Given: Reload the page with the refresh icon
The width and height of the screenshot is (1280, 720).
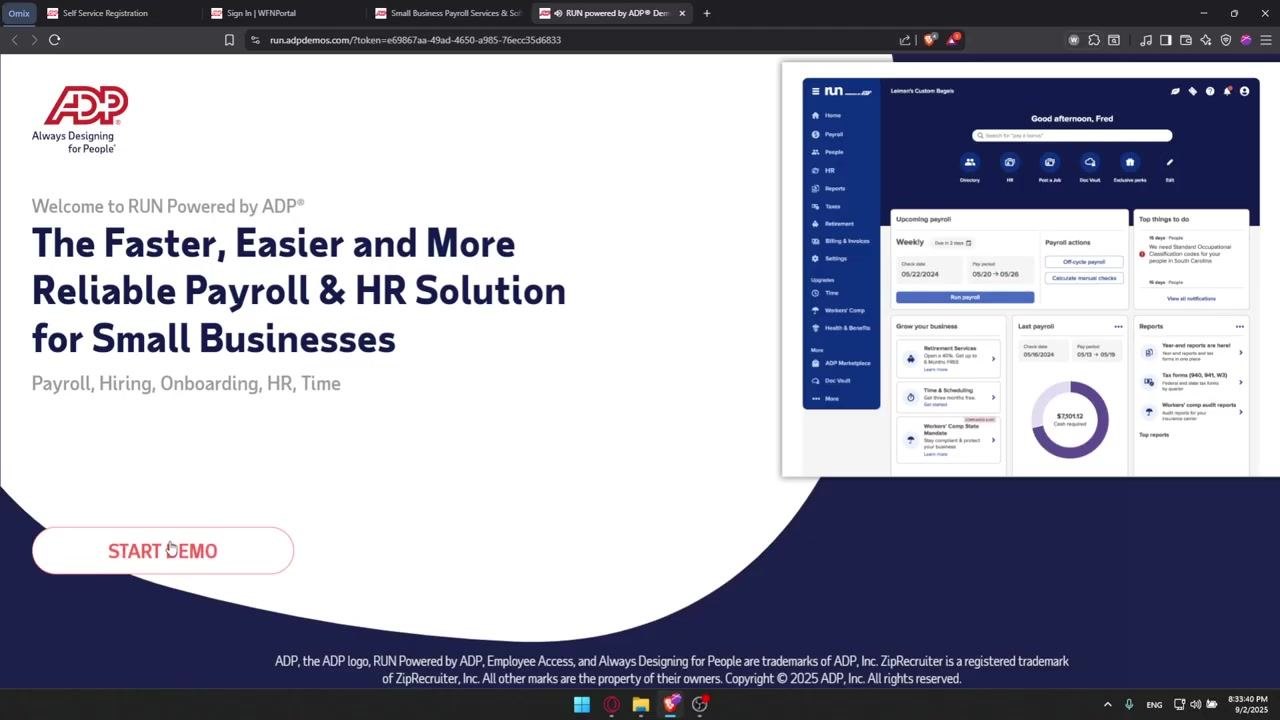Looking at the screenshot, I should (x=55, y=40).
